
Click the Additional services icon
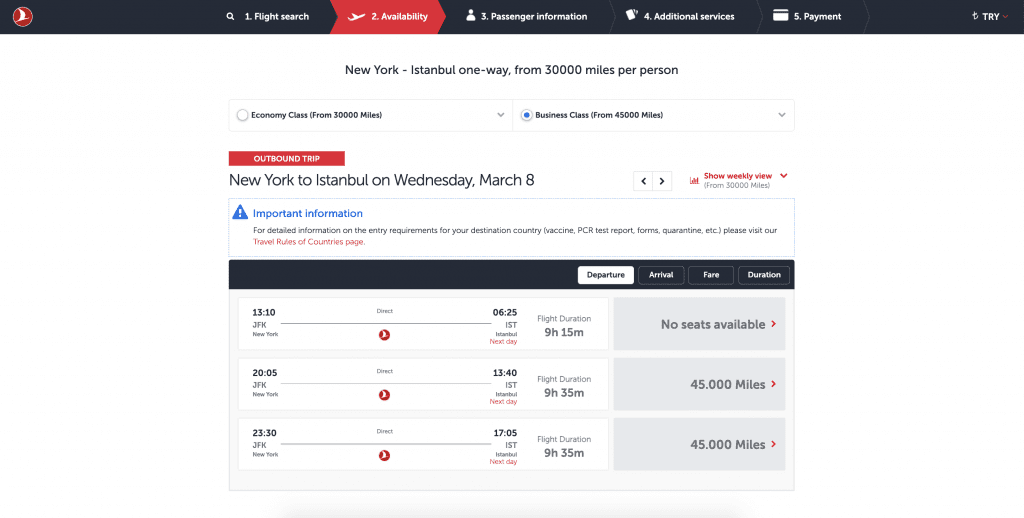click(632, 15)
